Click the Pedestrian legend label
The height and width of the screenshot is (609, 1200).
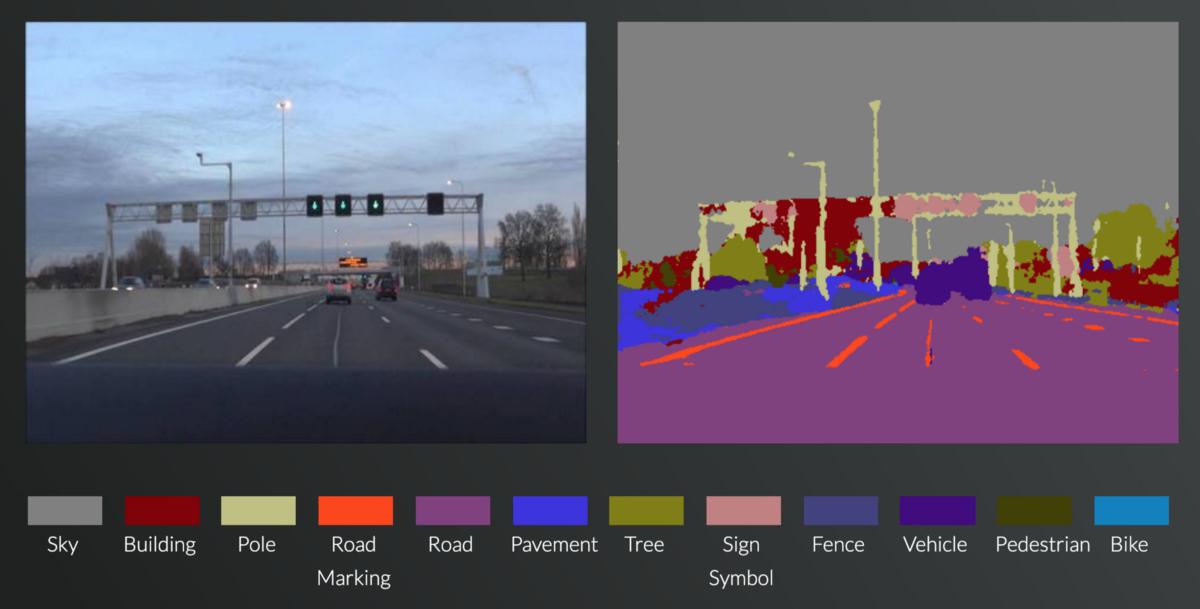[1043, 545]
